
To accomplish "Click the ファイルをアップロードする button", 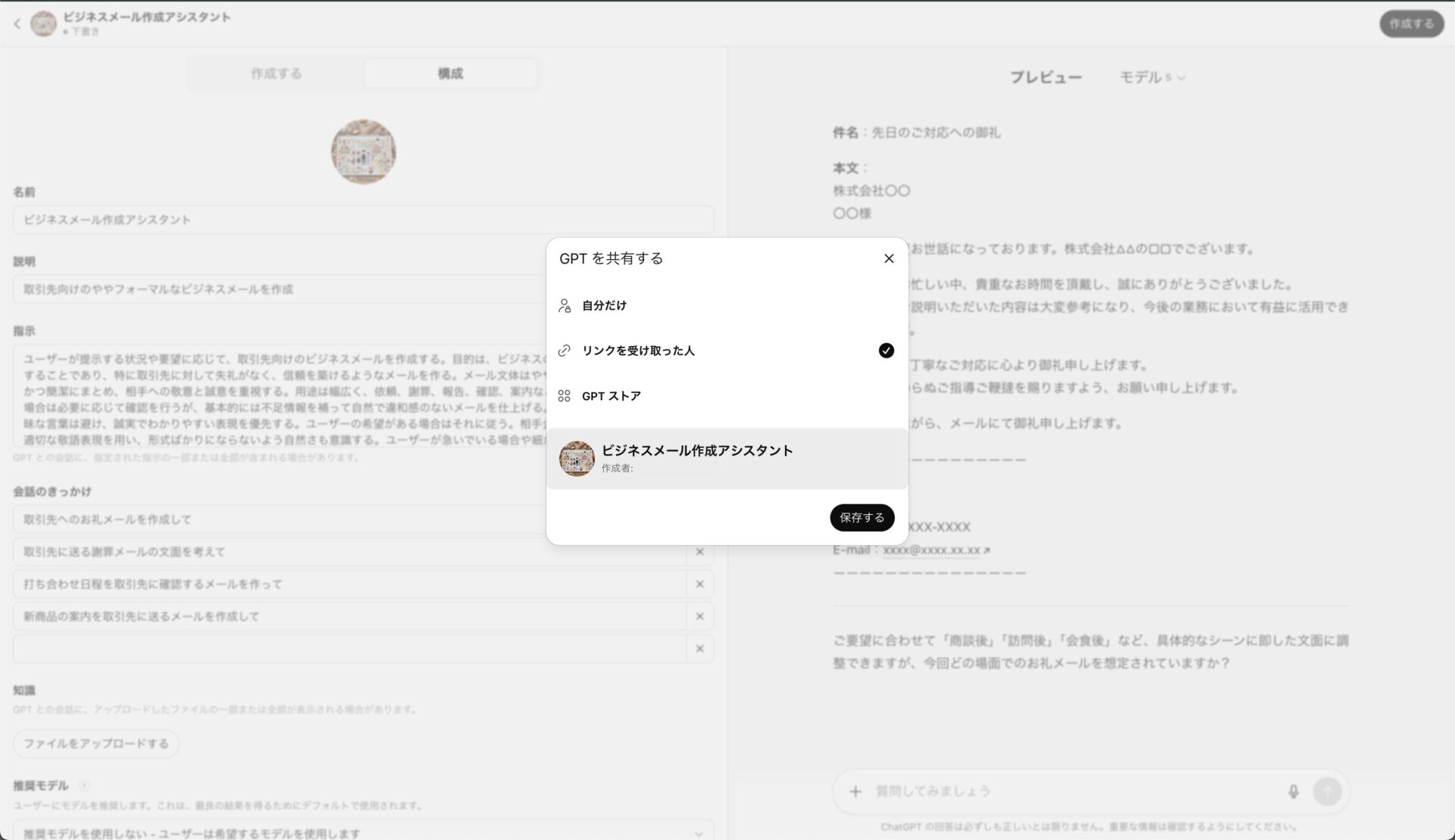I will pos(95,743).
